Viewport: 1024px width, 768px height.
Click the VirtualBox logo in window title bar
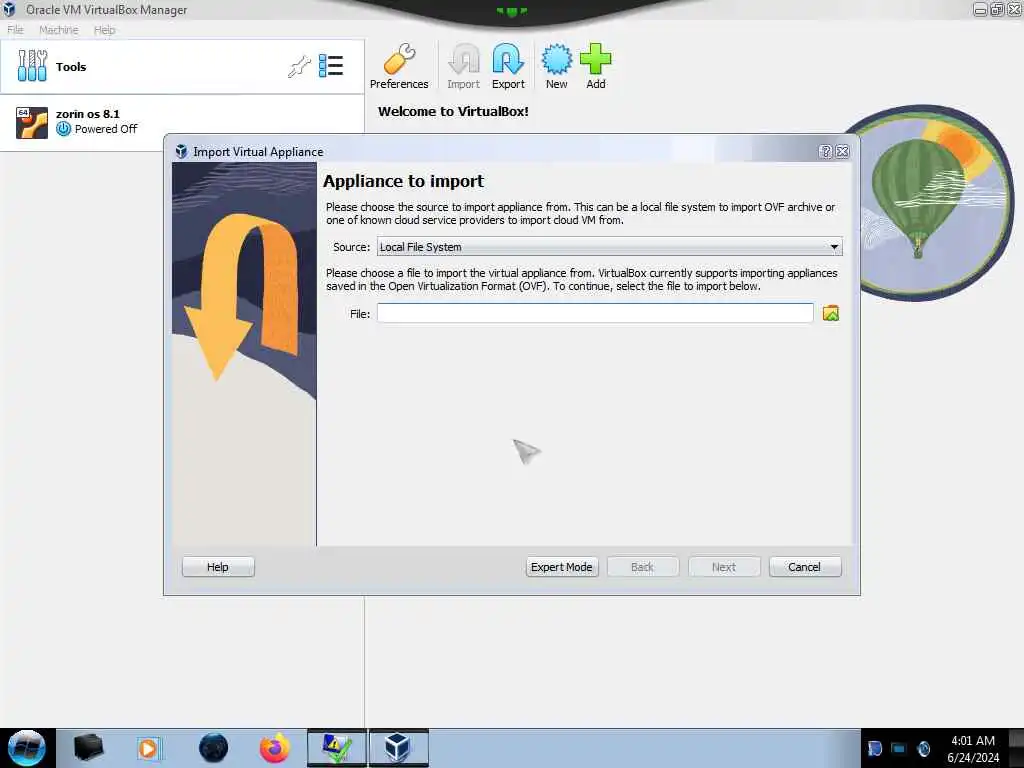[9, 9]
